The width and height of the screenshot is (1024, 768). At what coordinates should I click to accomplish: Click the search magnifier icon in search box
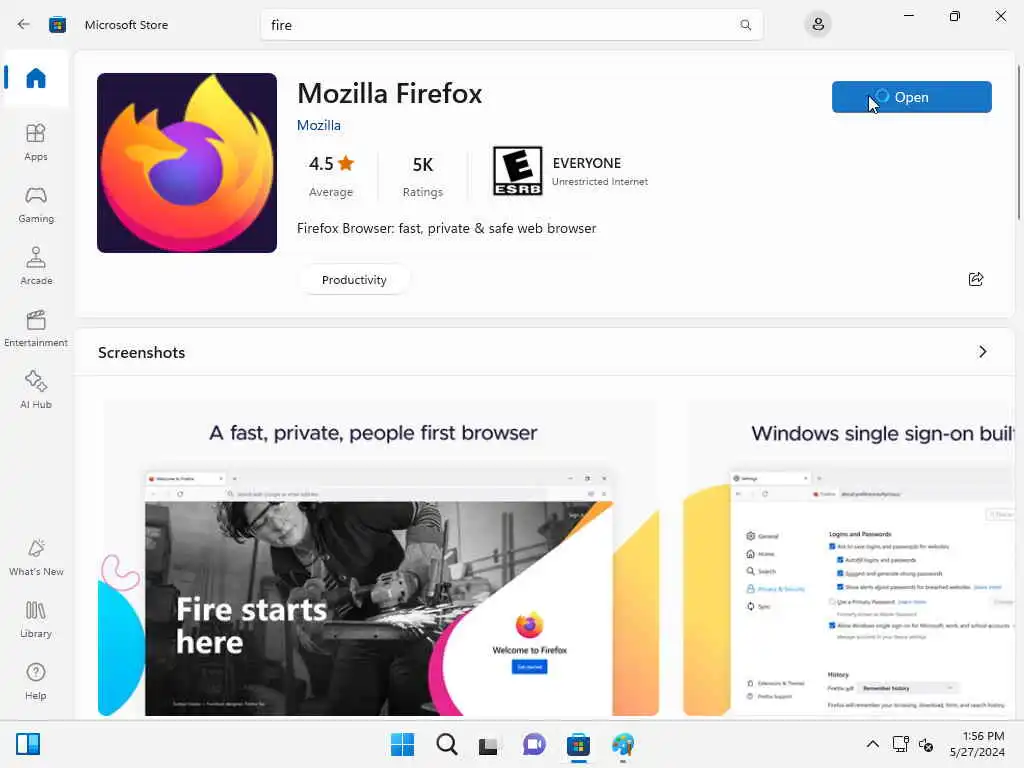tap(745, 25)
